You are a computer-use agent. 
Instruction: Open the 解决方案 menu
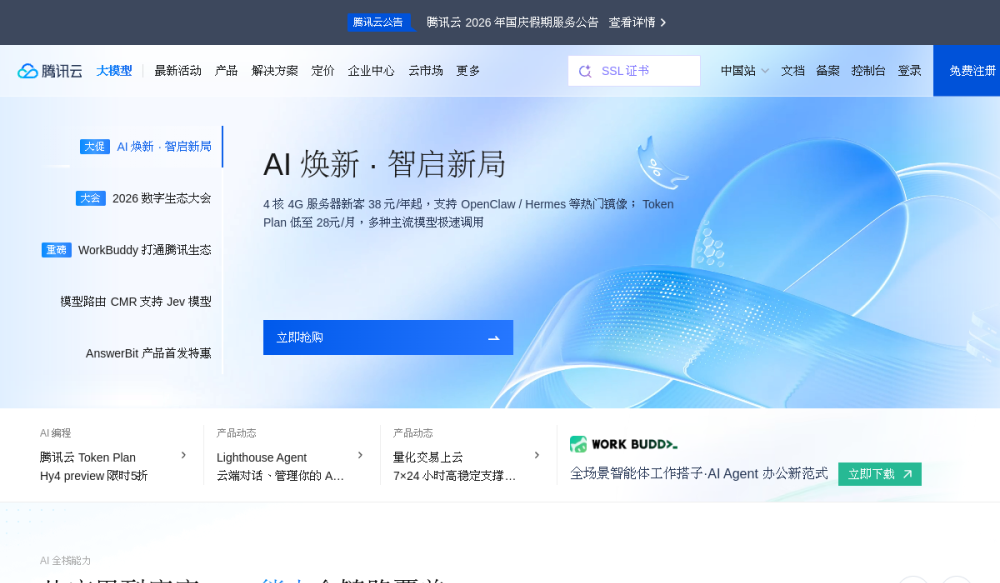tap(274, 71)
